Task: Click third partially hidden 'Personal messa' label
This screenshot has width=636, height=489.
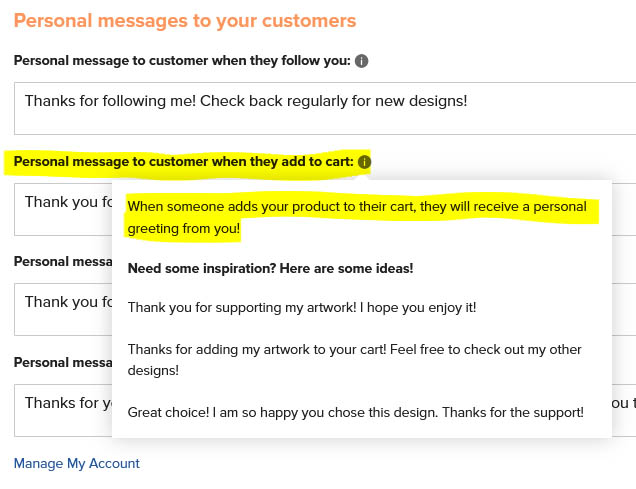Action: 63,262
